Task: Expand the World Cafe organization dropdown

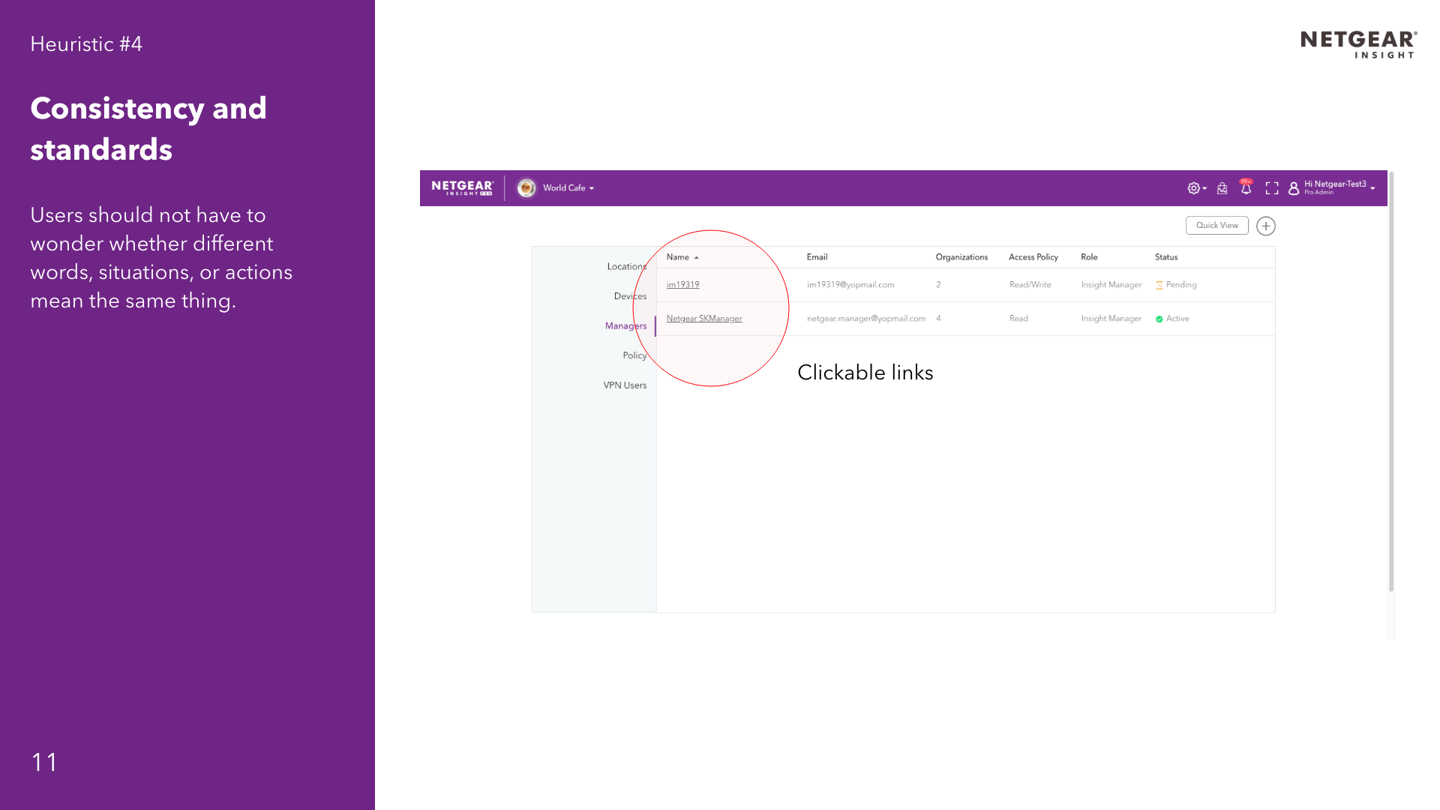Action: (x=569, y=188)
